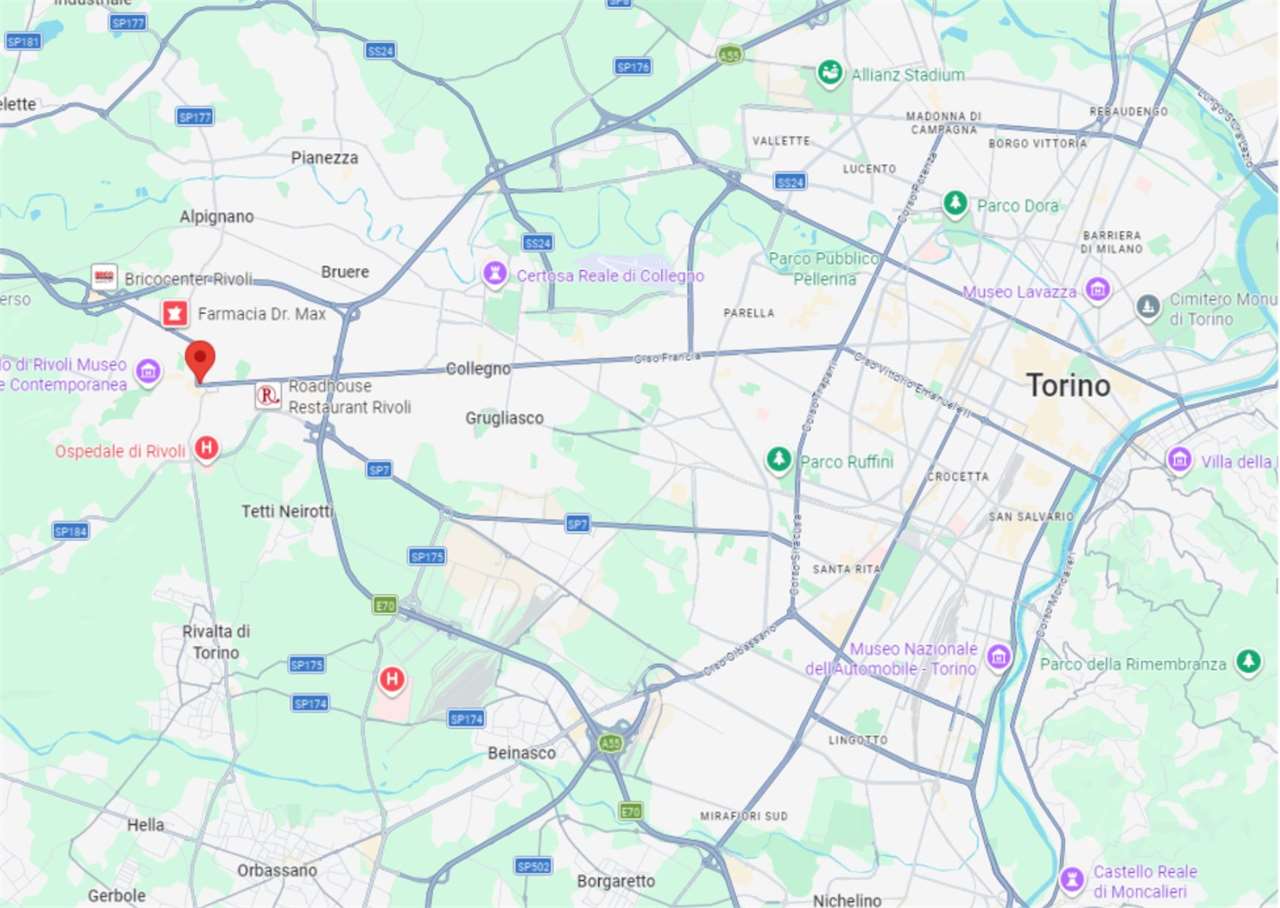This screenshot has width=1280, height=908.
Task: Click the Bricocenter Rivoli store icon
Action: click(104, 277)
